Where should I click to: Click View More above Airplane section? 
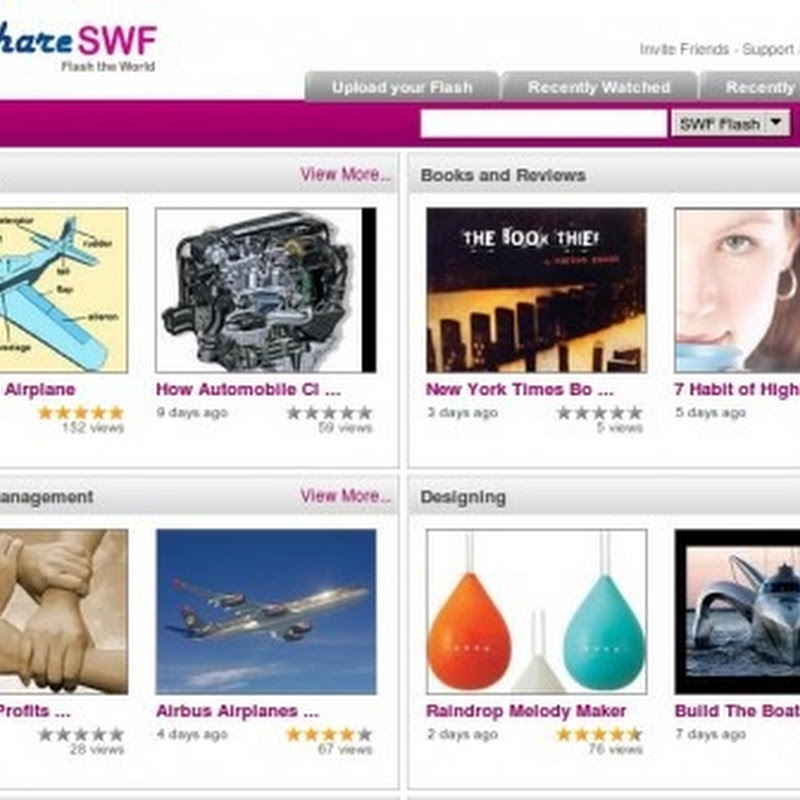pyautogui.click(x=345, y=174)
